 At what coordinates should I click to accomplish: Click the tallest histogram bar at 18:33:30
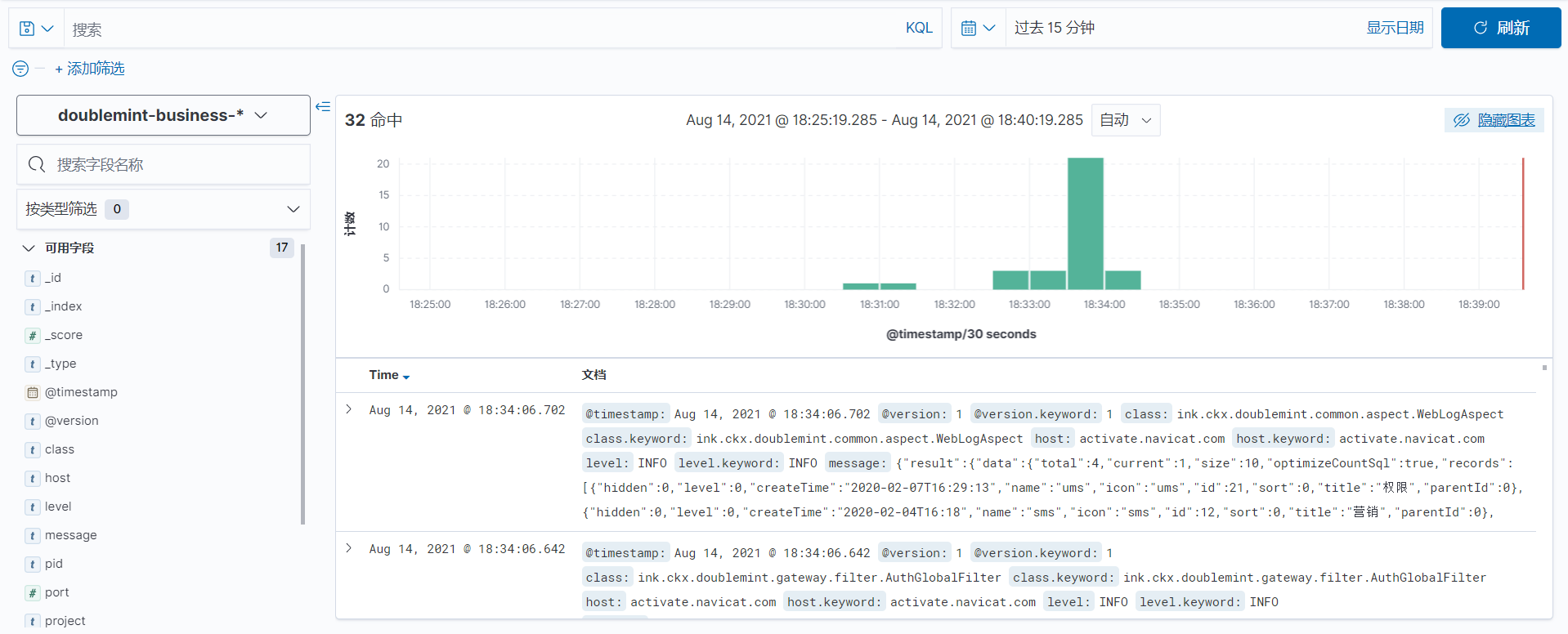tap(1086, 224)
